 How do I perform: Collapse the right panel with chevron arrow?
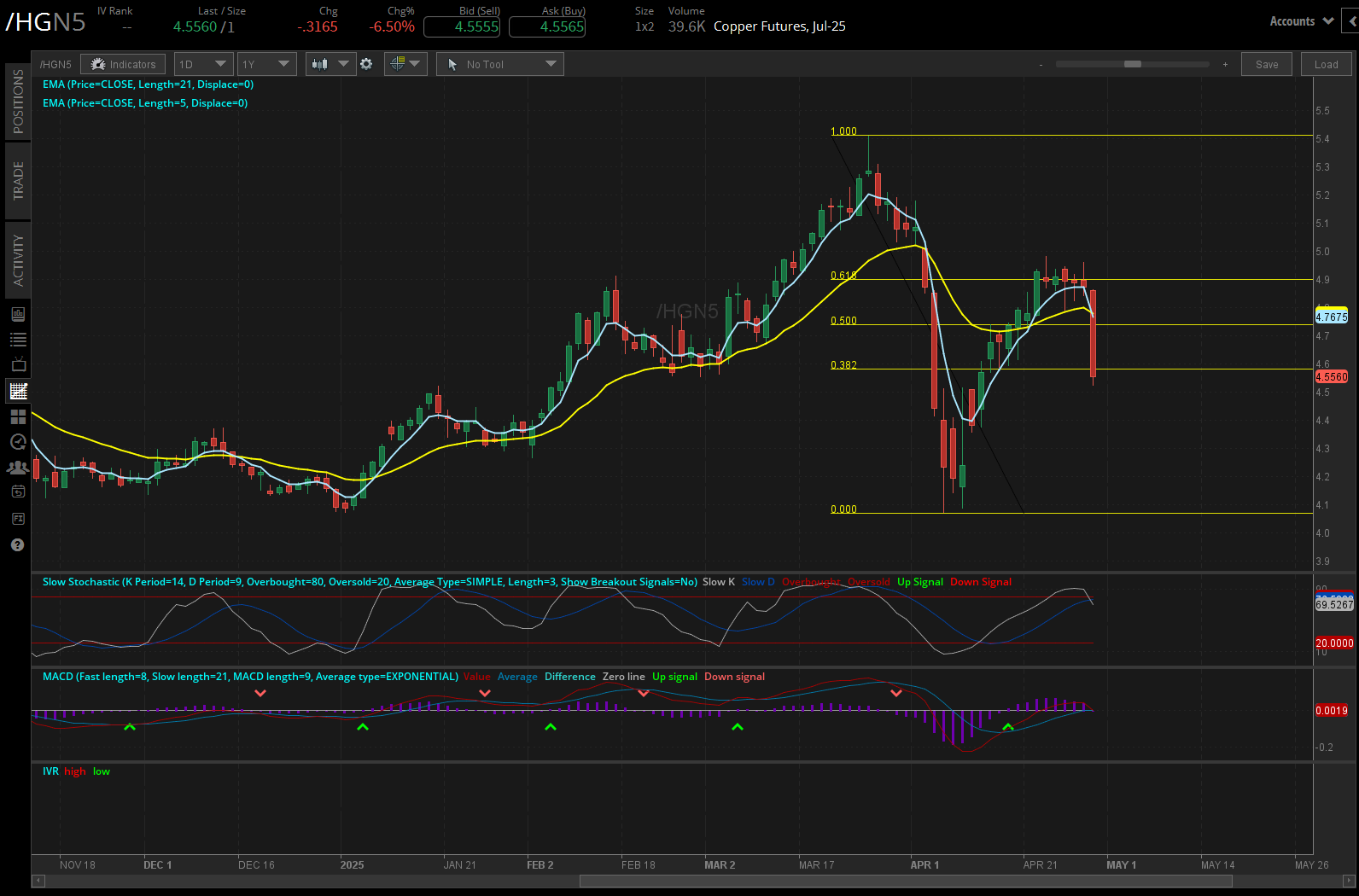(x=1352, y=21)
